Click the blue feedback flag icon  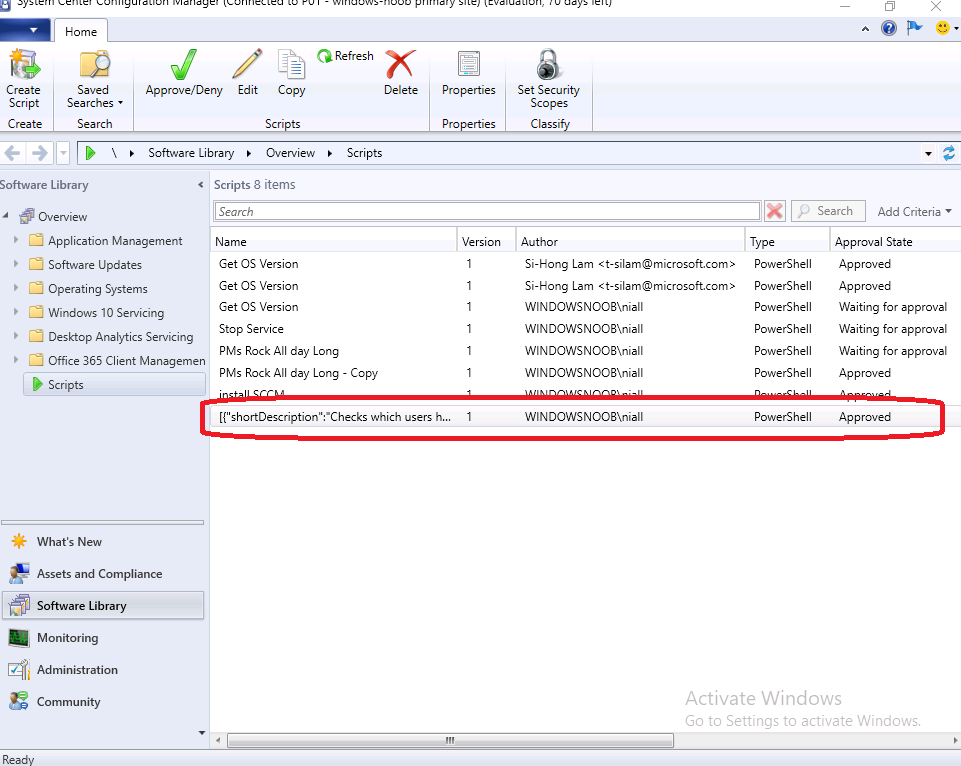pos(914,28)
